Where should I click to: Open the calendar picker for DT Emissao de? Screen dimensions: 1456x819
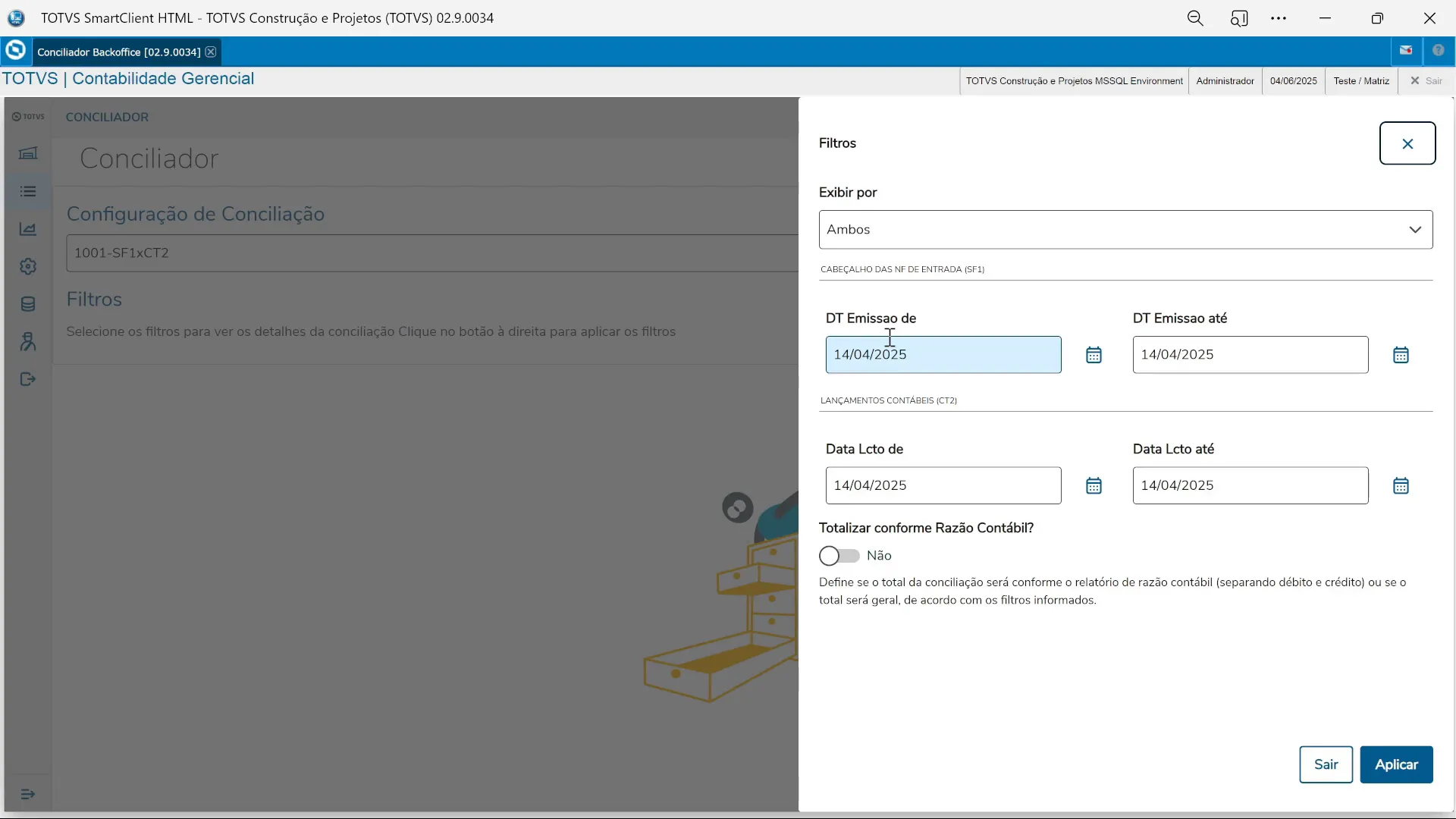tap(1093, 354)
